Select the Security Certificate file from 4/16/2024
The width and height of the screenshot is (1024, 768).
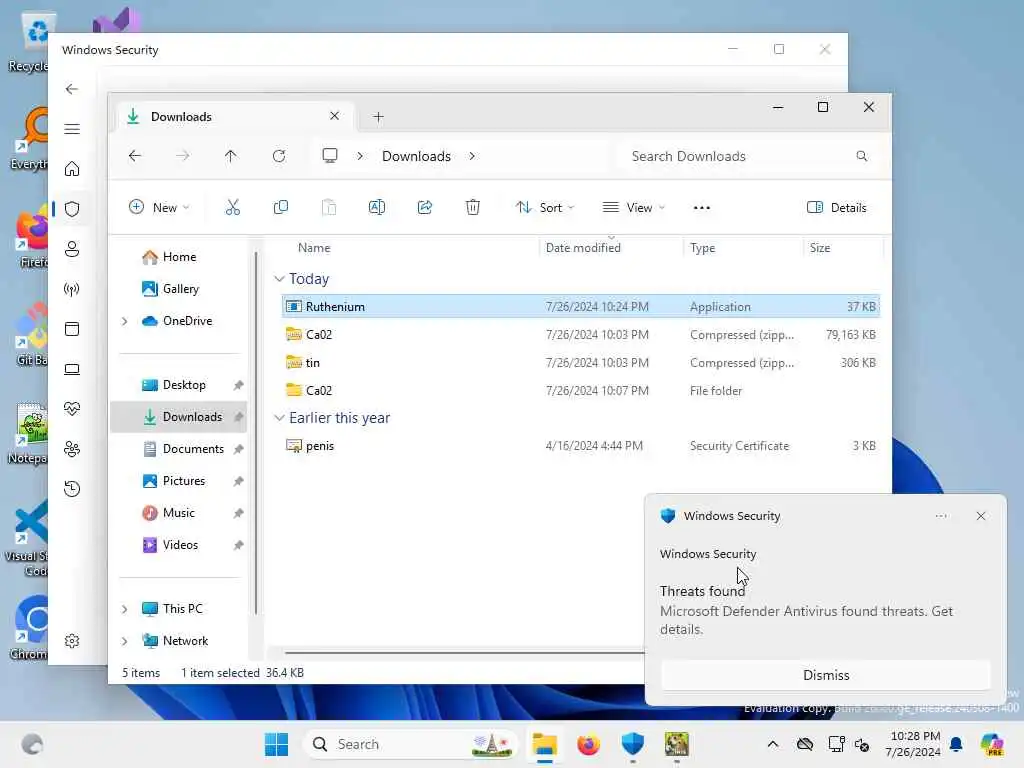[x=581, y=446]
